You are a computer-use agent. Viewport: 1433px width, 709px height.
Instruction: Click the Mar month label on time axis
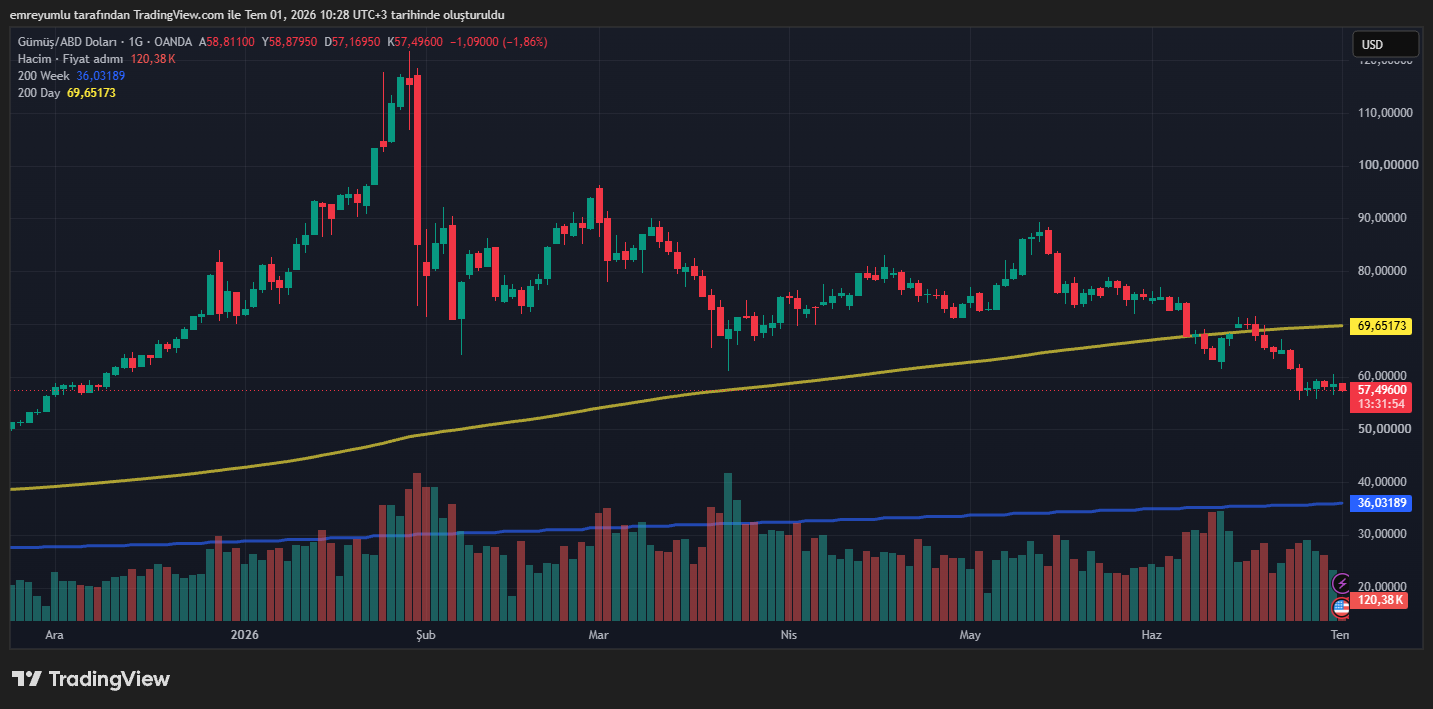[x=599, y=635]
